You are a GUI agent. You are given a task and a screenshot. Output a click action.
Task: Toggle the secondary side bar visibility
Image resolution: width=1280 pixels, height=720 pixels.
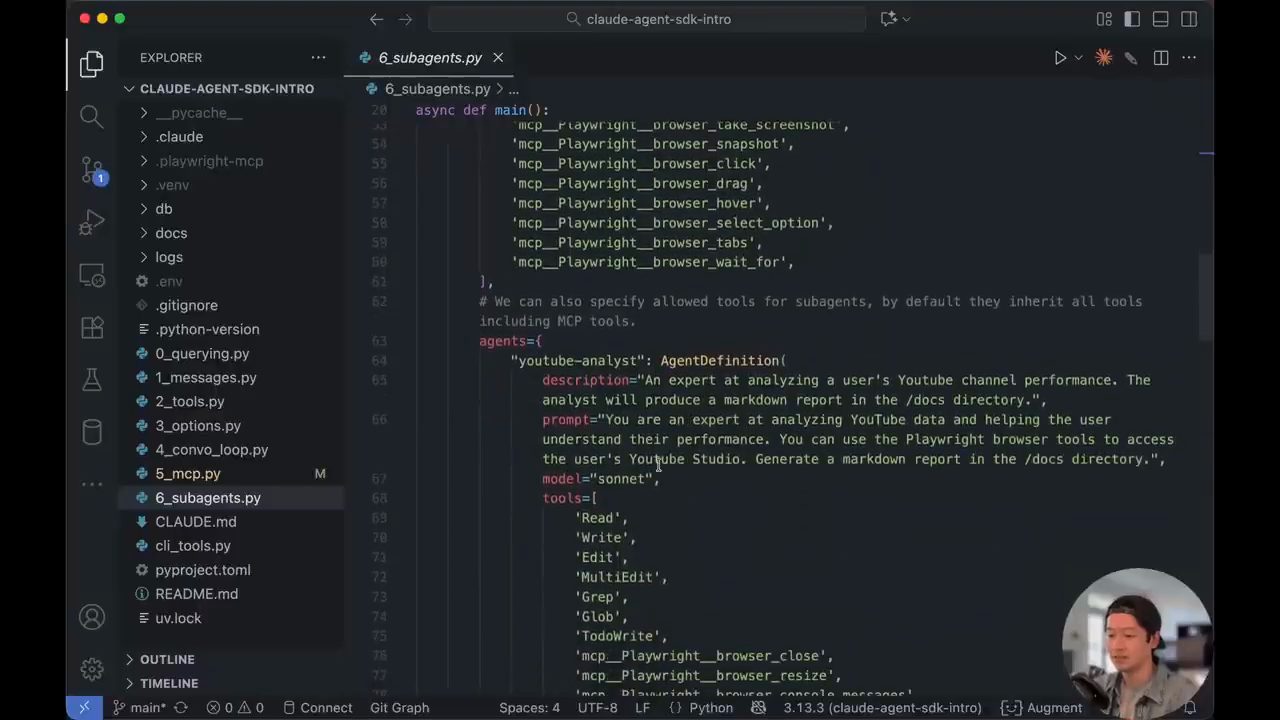pyautogui.click(x=1189, y=19)
